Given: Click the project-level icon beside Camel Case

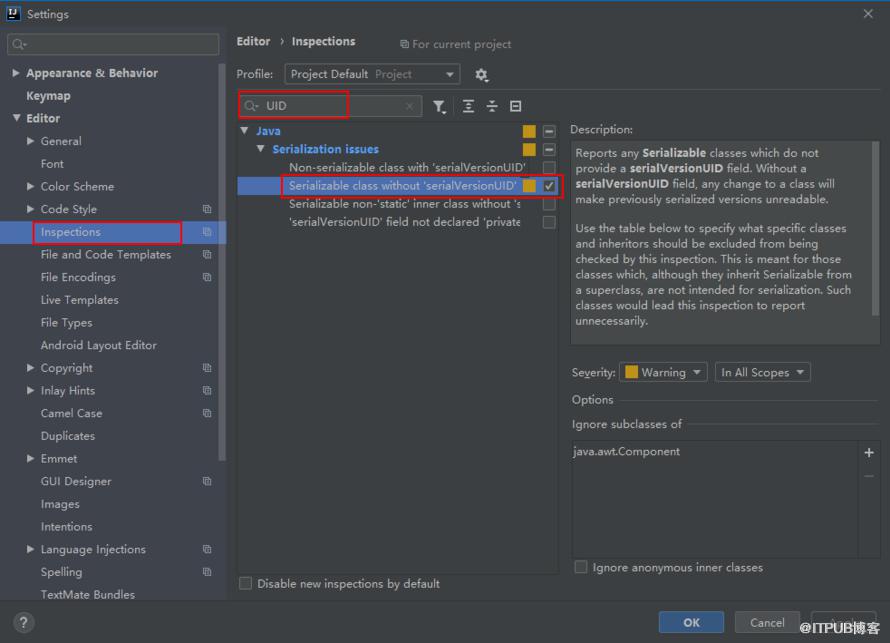Looking at the screenshot, I should click(x=207, y=414).
